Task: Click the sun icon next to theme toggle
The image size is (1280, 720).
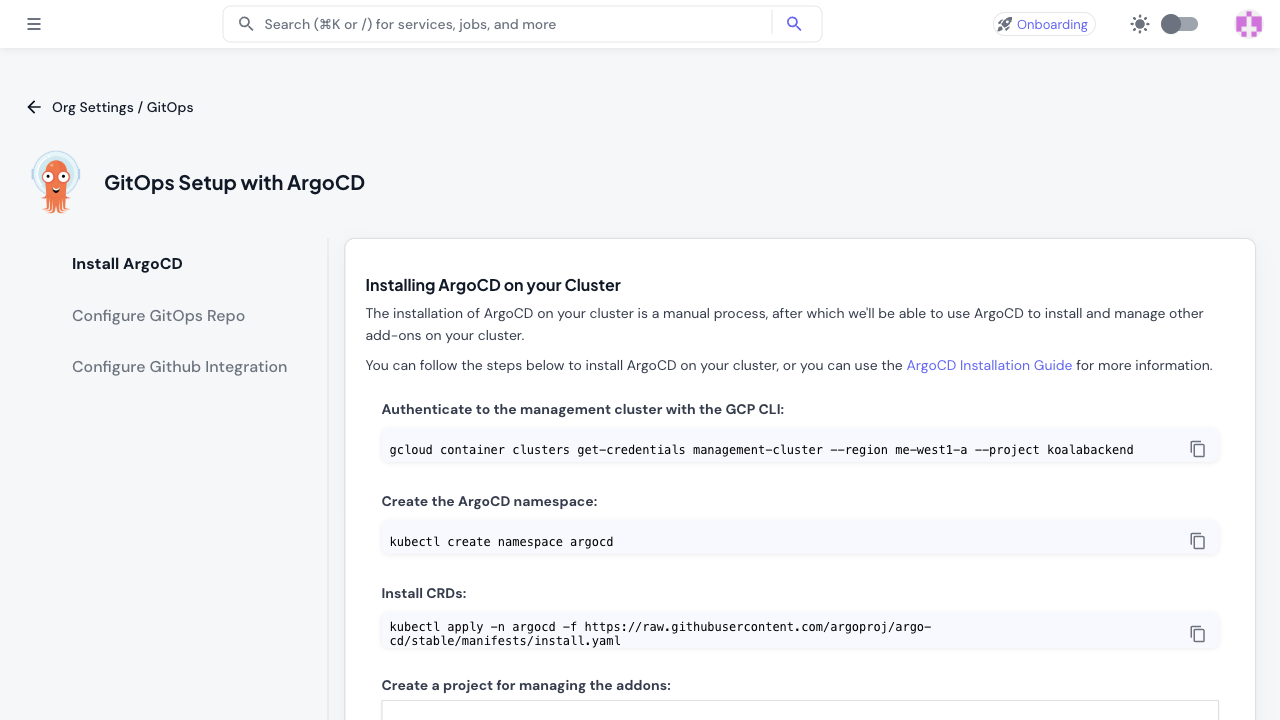Action: pyautogui.click(x=1139, y=23)
